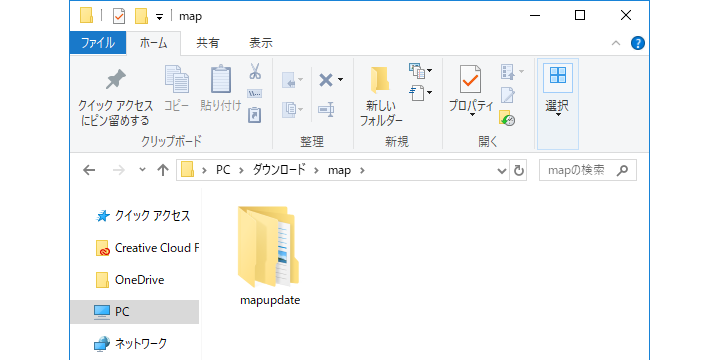
Task: Click the Edit icon in the Open group
Action: pyautogui.click(x=507, y=95)
